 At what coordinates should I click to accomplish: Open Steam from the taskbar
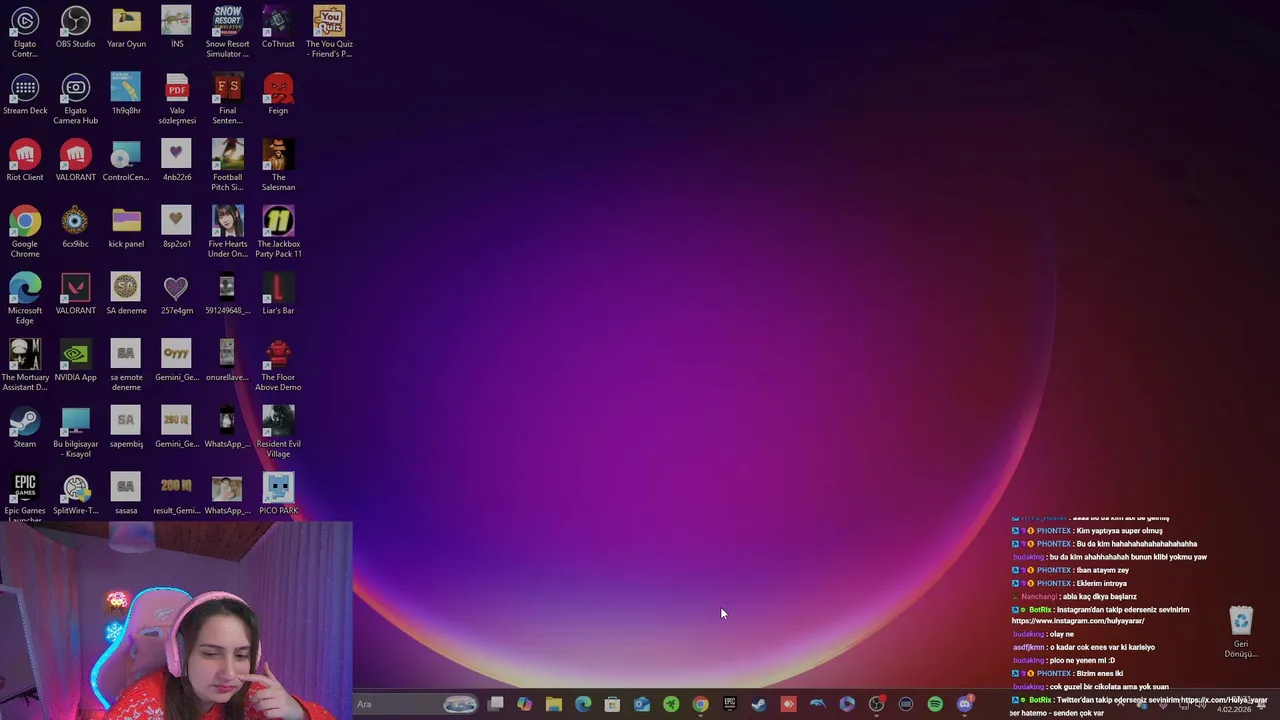(x=759, y=704)
